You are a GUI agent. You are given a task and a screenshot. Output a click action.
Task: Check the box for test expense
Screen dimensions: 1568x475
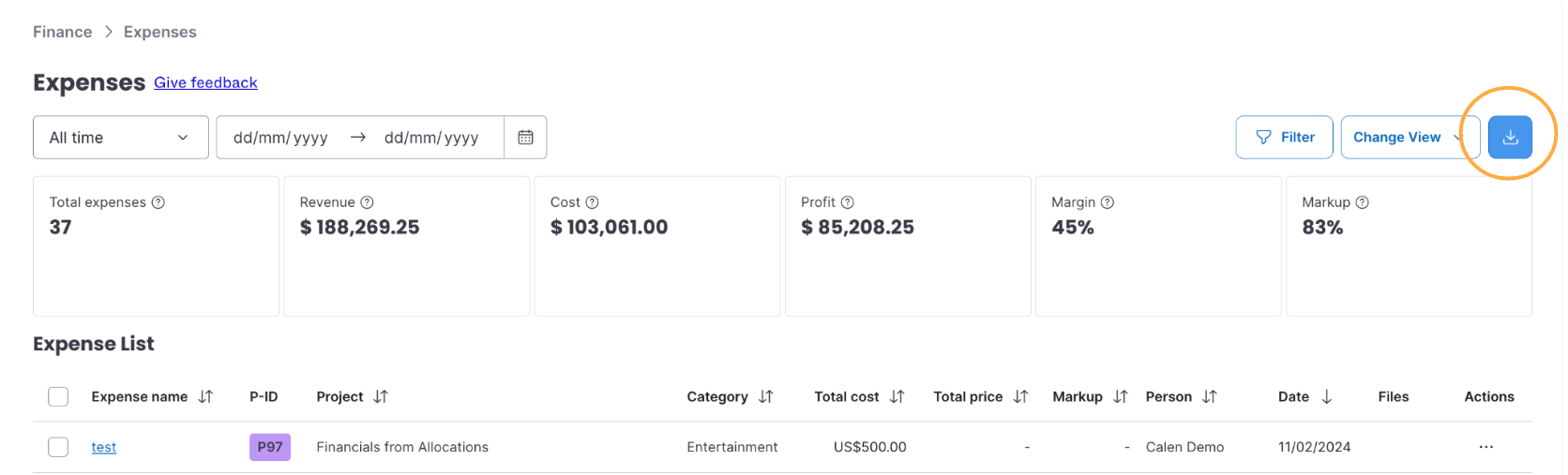tap(58, 447)
